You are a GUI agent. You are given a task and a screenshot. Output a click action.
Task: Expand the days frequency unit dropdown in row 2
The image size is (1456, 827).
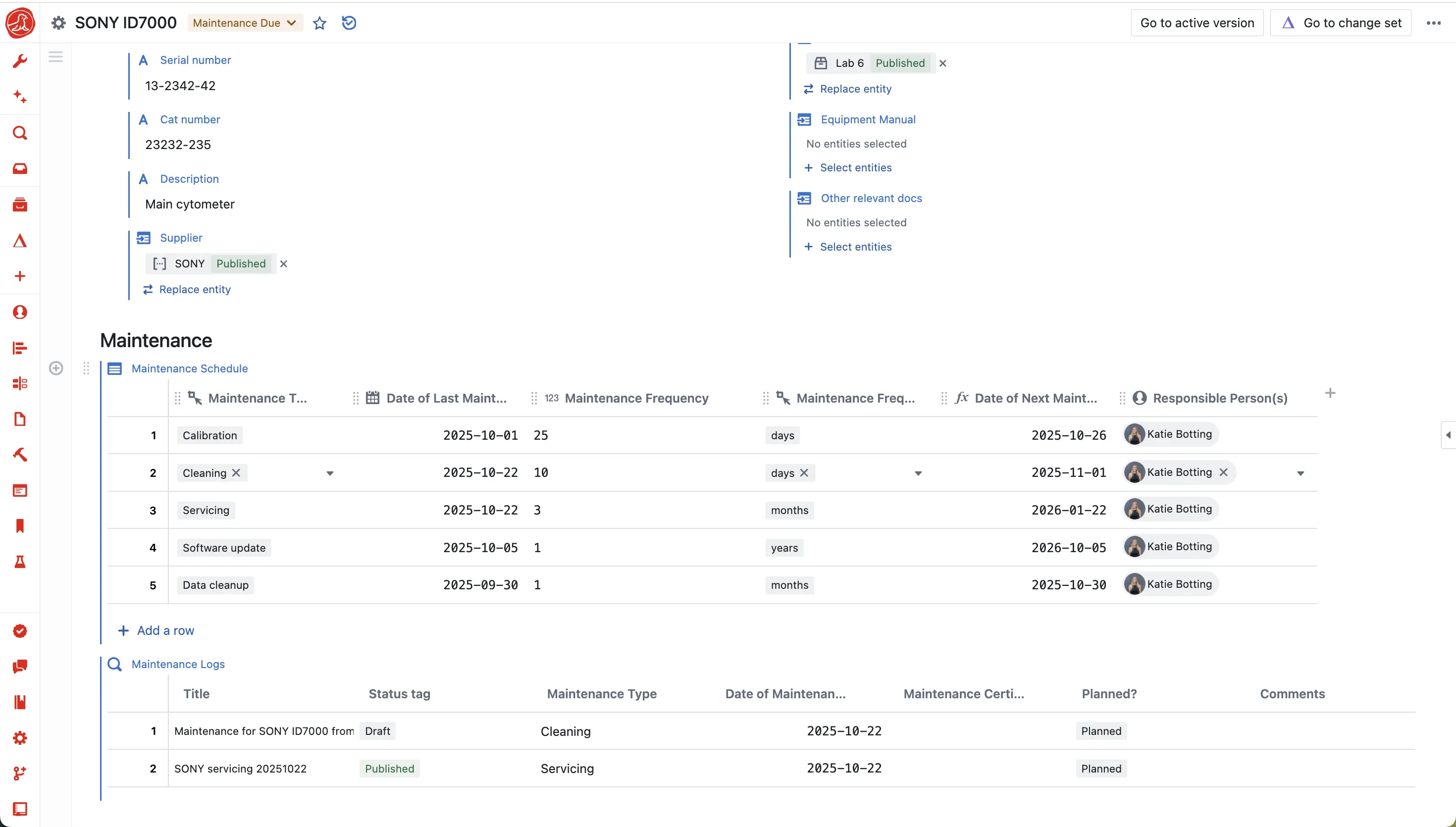point(918,473)
